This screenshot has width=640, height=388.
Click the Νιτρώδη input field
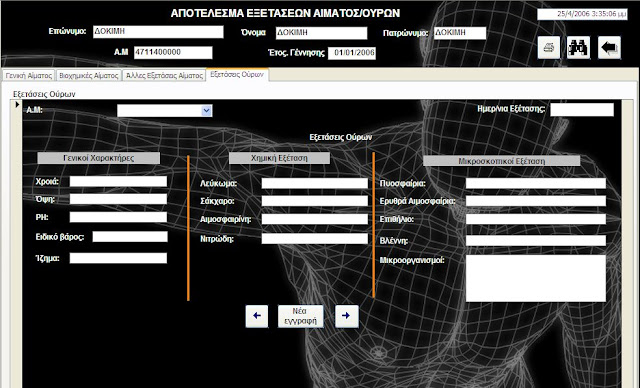click(x=314, y=239)
